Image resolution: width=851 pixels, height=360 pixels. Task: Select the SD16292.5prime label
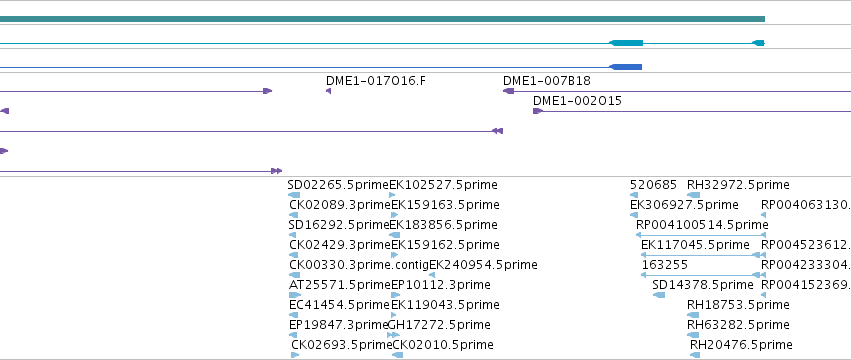tap(339, 225)
